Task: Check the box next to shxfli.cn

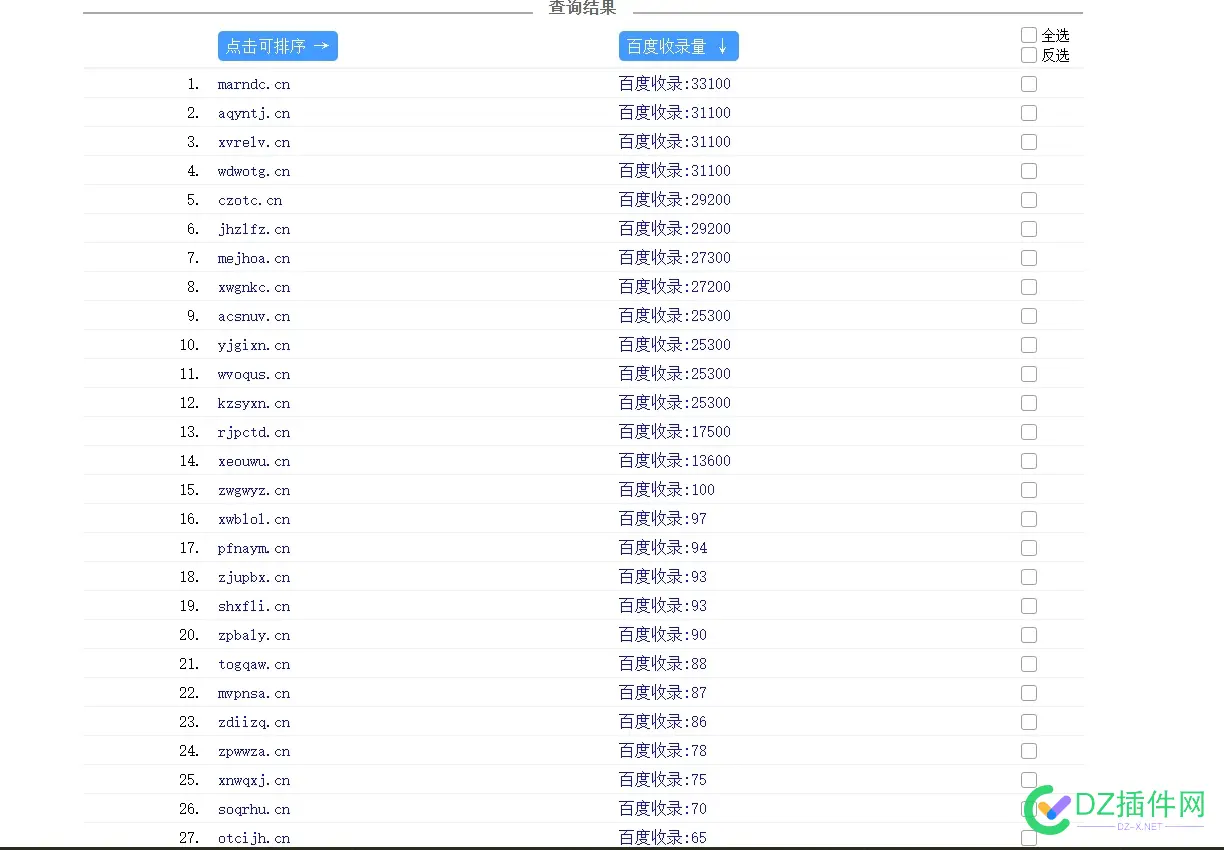Action: click(x=1029, y=606)
